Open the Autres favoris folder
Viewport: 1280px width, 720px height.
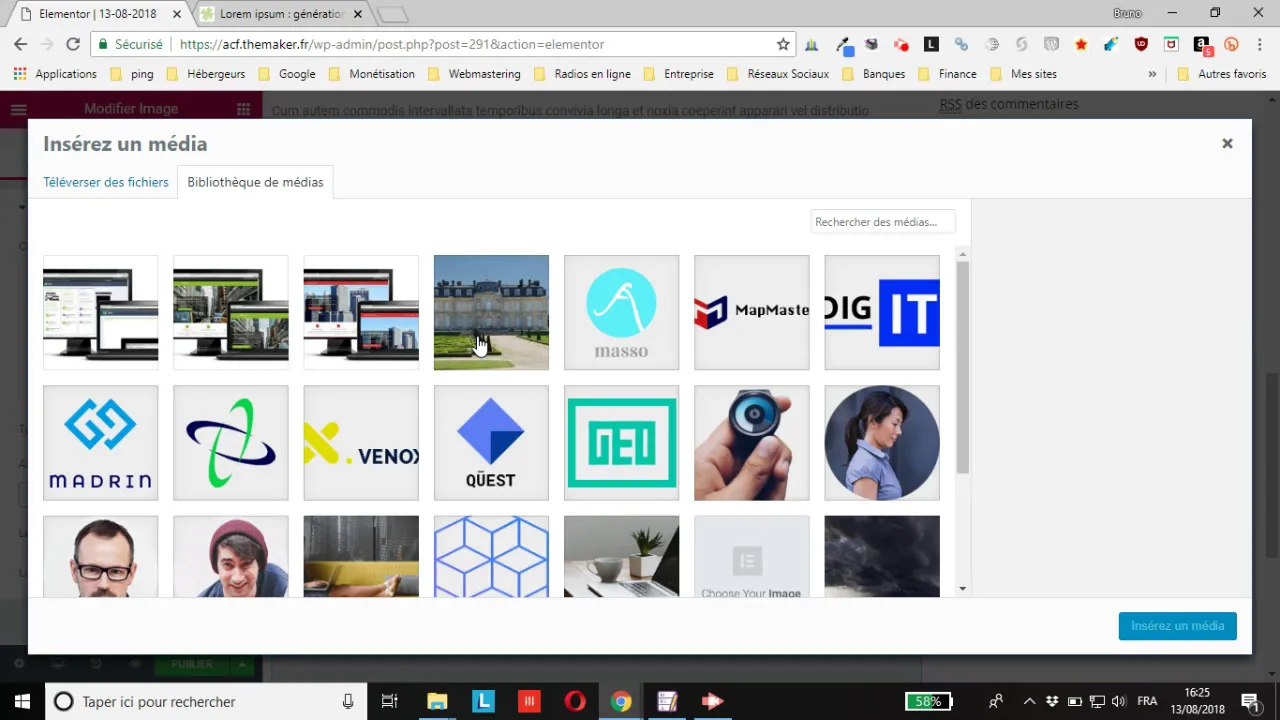1222,74
